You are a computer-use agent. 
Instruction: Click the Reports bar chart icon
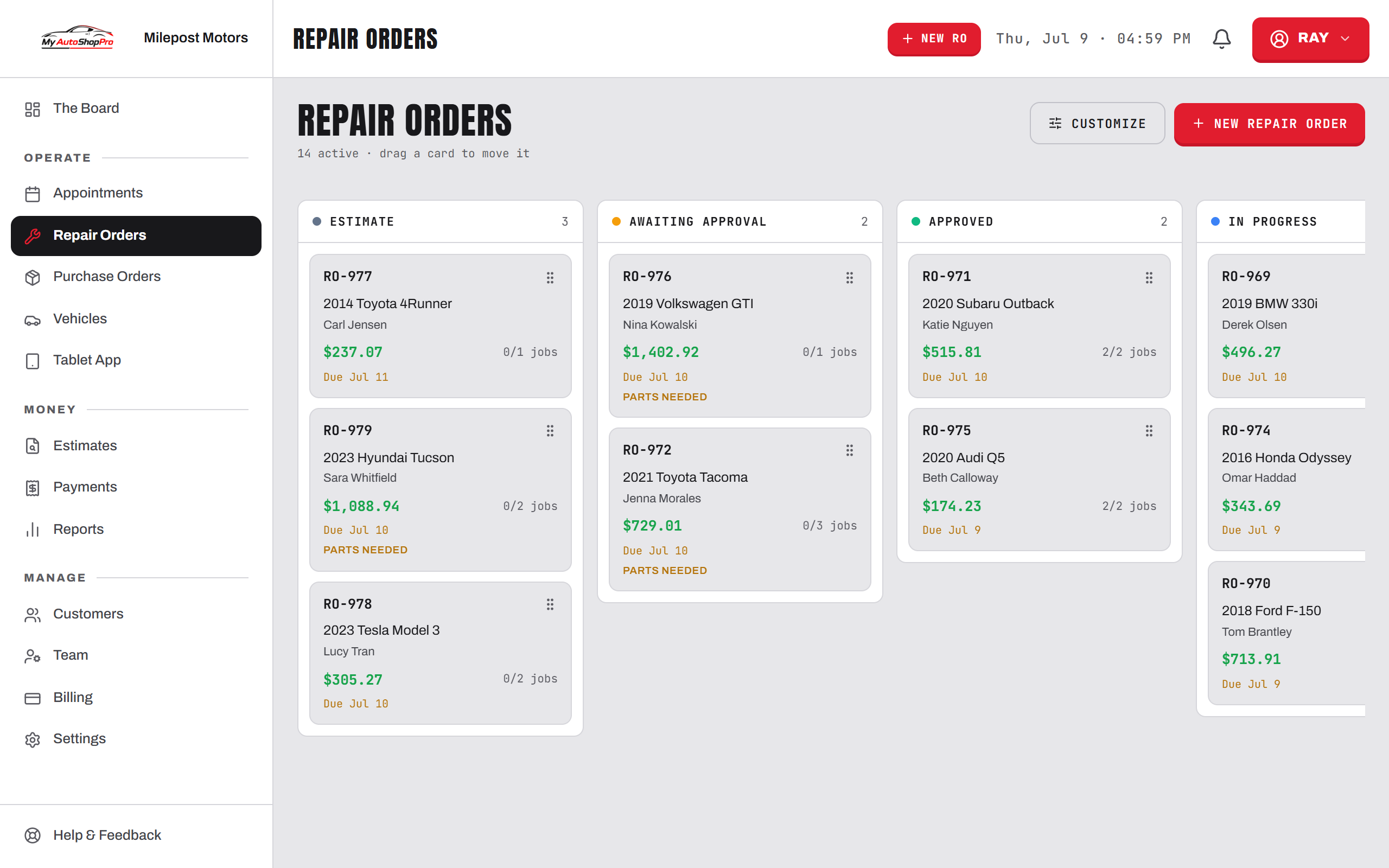tap(33, 529)
